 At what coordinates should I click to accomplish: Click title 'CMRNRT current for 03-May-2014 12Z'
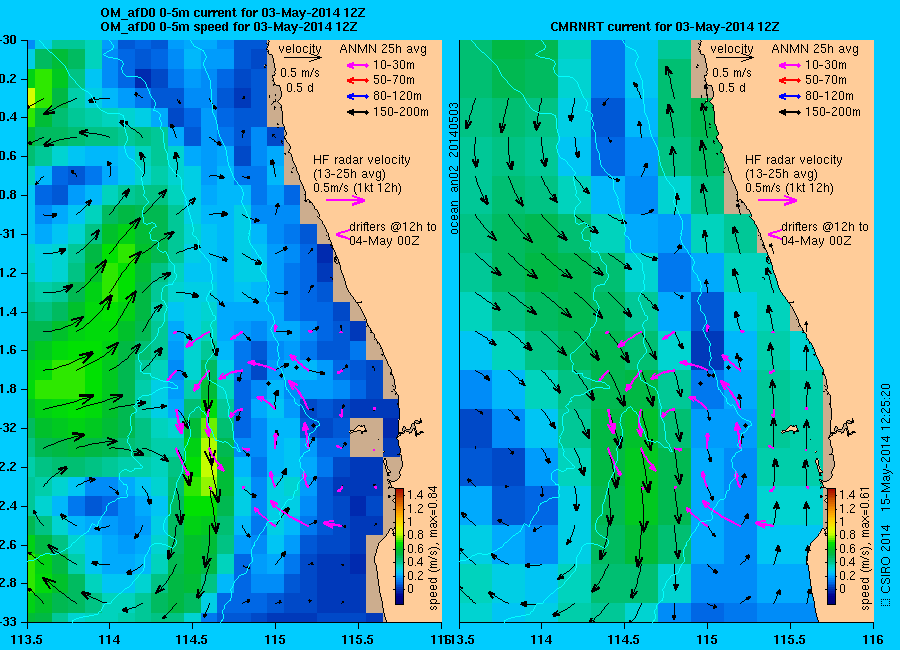click(665, 27)
